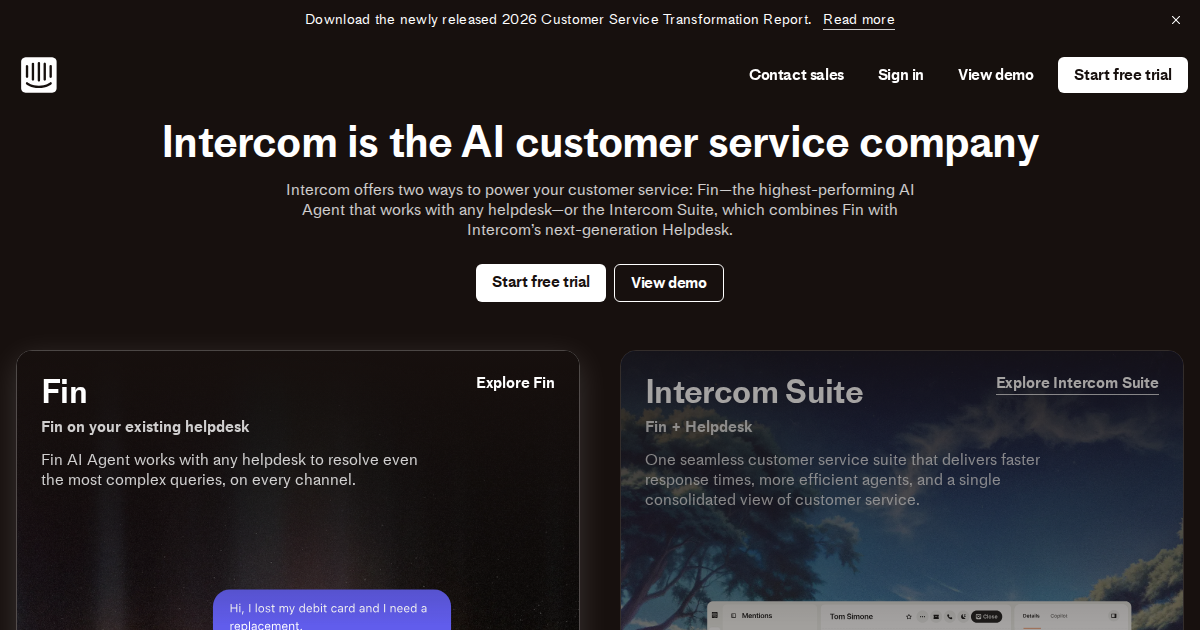The height and width of the screenshot is (630, 1200).
Task: Click the Mentions inbox icon
Action: point(733,616)
